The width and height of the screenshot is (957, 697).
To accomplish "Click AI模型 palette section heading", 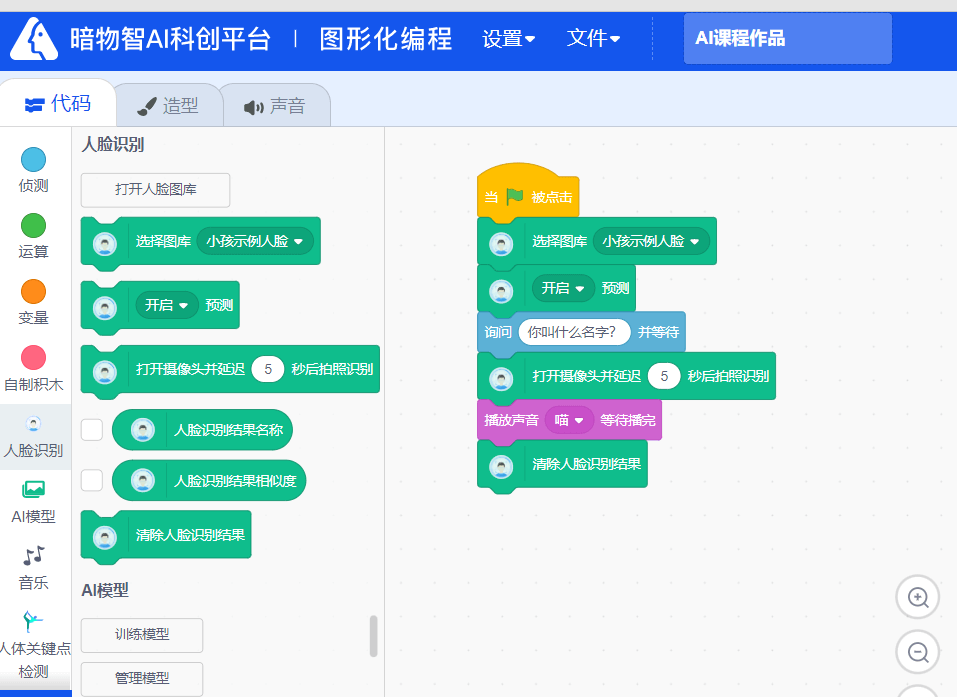I will click(105, 590).
